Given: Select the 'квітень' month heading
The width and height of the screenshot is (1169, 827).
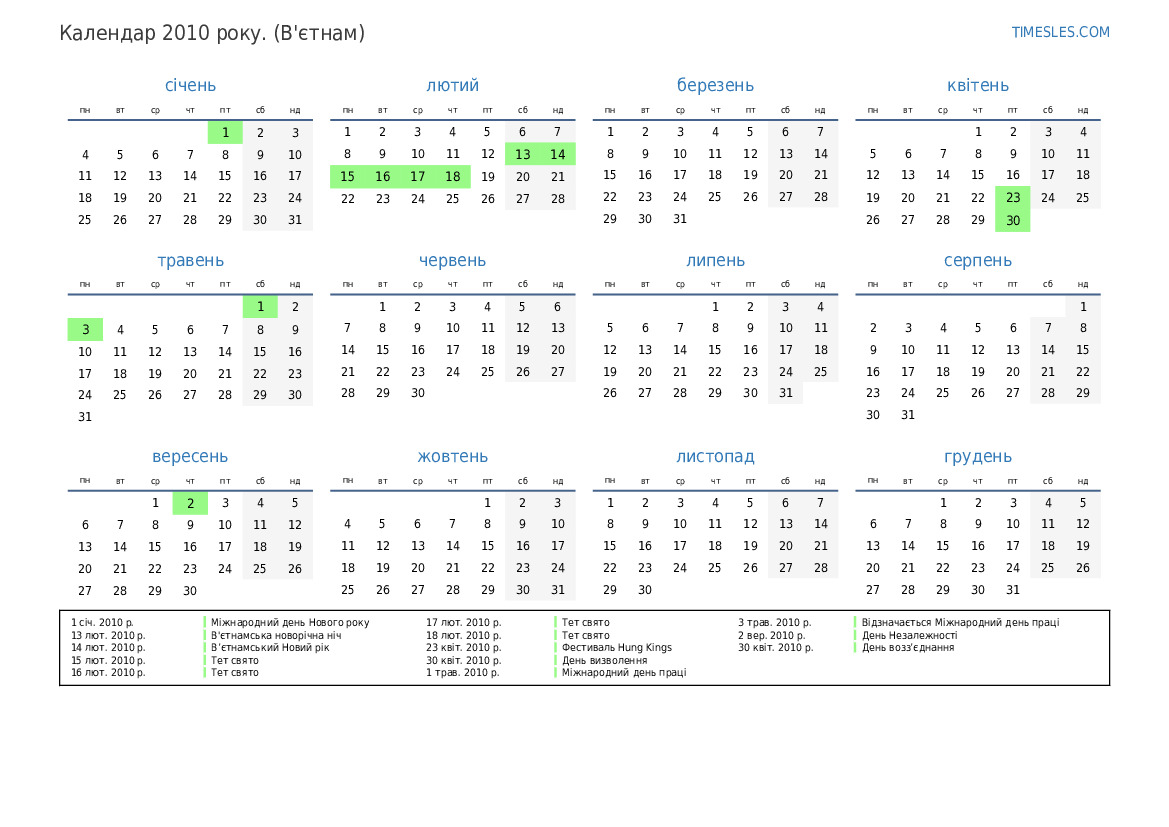Looking at the screenshot, I should [x=977, y=86].
